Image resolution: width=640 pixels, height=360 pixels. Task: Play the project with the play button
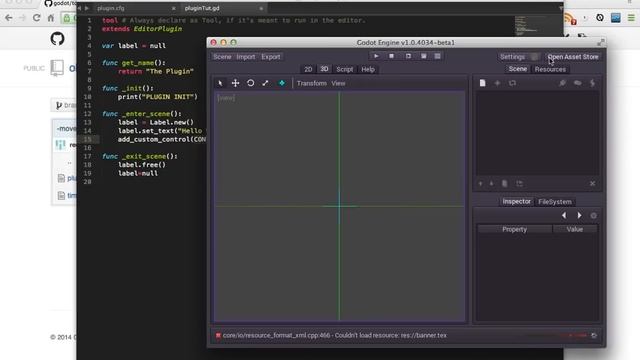click(376, 56)
